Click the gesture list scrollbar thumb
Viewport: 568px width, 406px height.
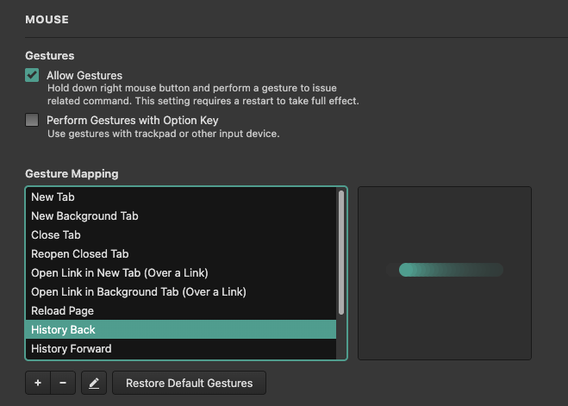pyautogui.click(x=341, y=252)
